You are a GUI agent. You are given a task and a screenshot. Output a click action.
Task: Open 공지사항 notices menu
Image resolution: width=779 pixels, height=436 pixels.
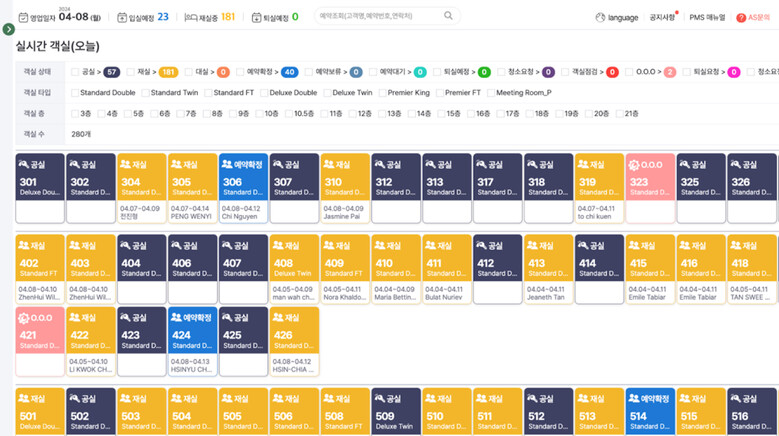[x=662, y=17]
